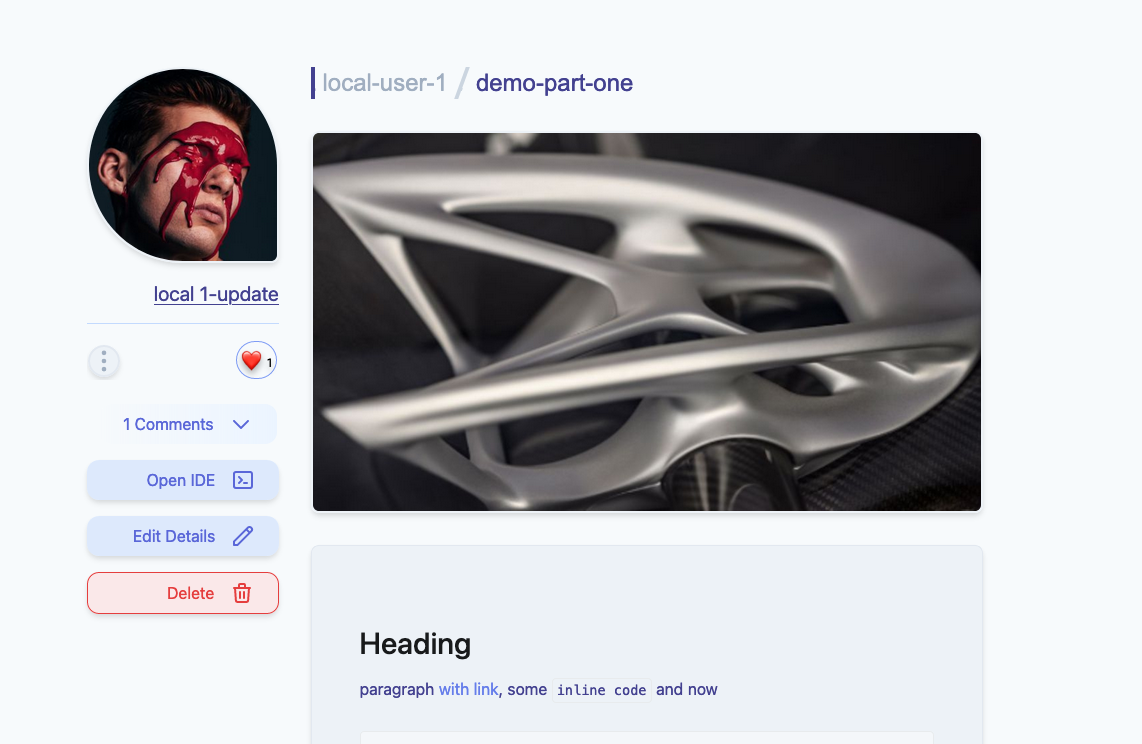Click the Open IDE button label
Screen dimensions: 1142x744
[x=181, y=480]
